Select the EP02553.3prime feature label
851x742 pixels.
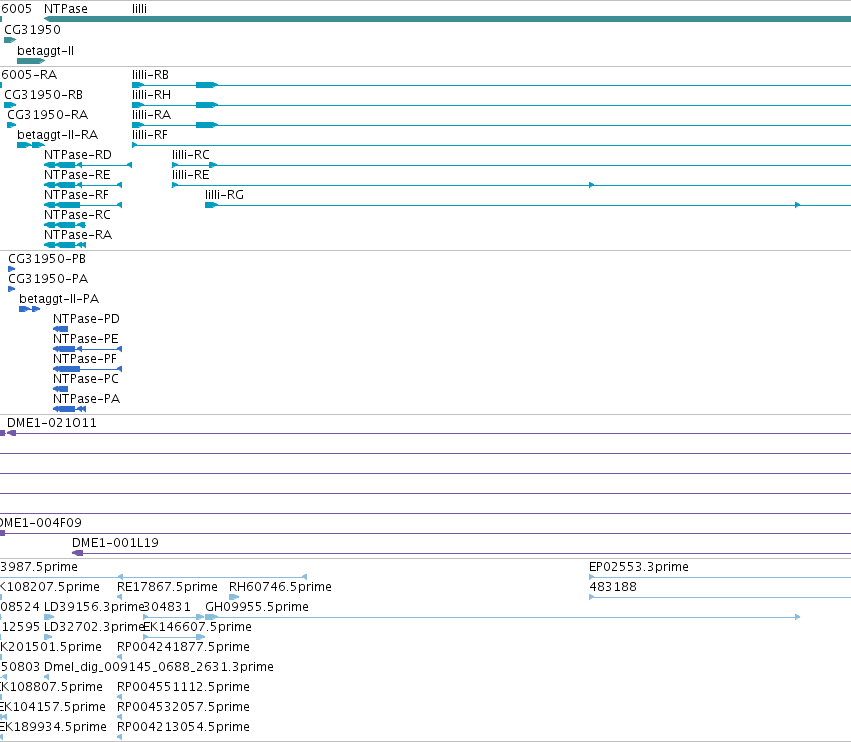tap(639, 567)
